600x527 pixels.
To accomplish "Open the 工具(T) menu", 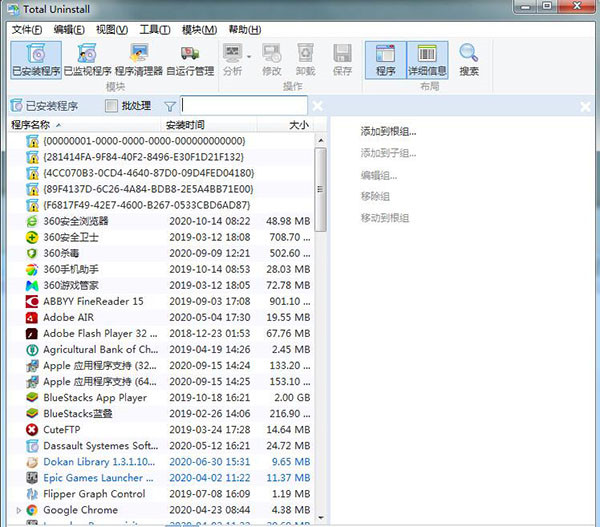I will coord(155,29).
